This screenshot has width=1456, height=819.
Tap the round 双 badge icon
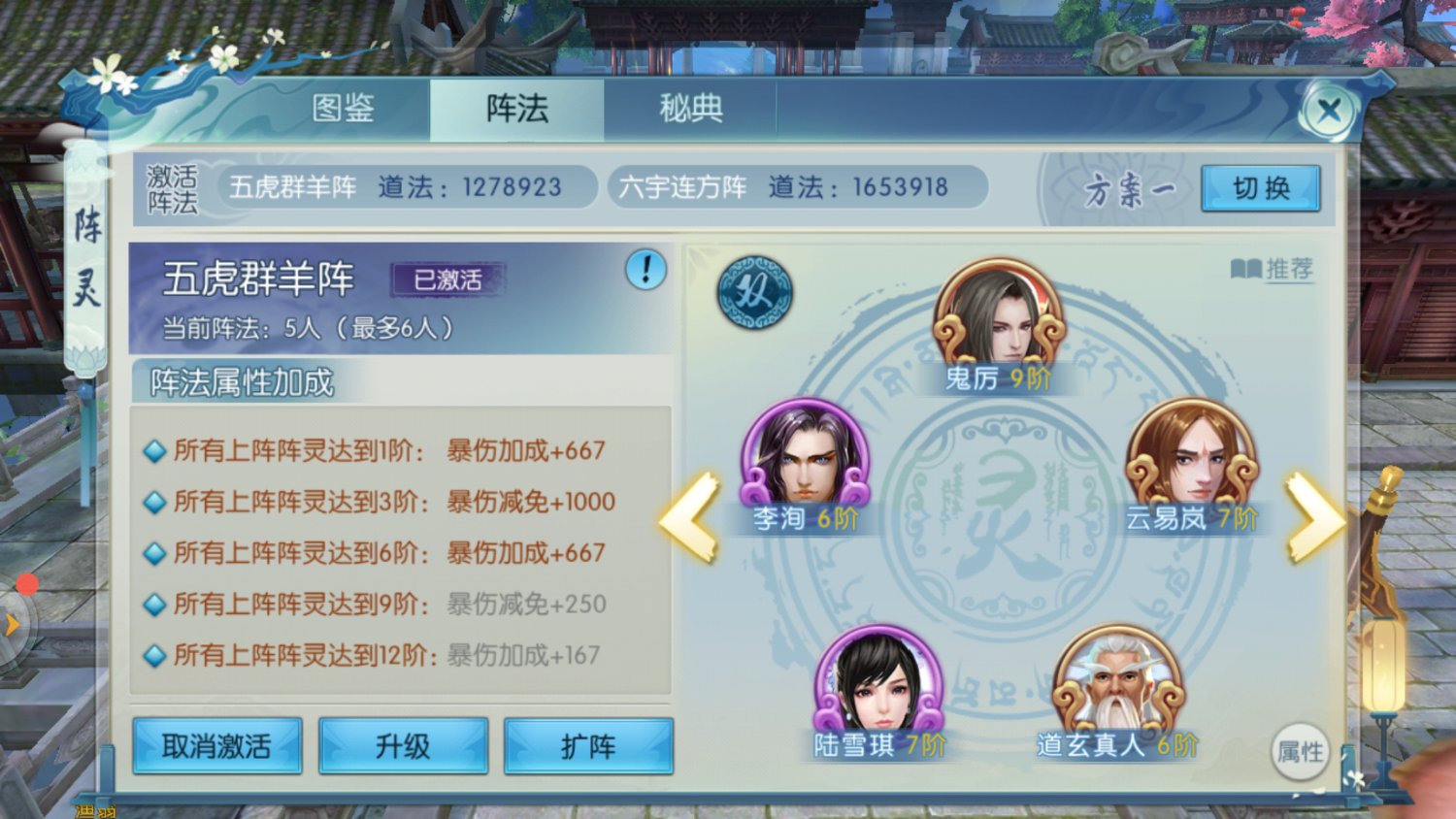754,292
